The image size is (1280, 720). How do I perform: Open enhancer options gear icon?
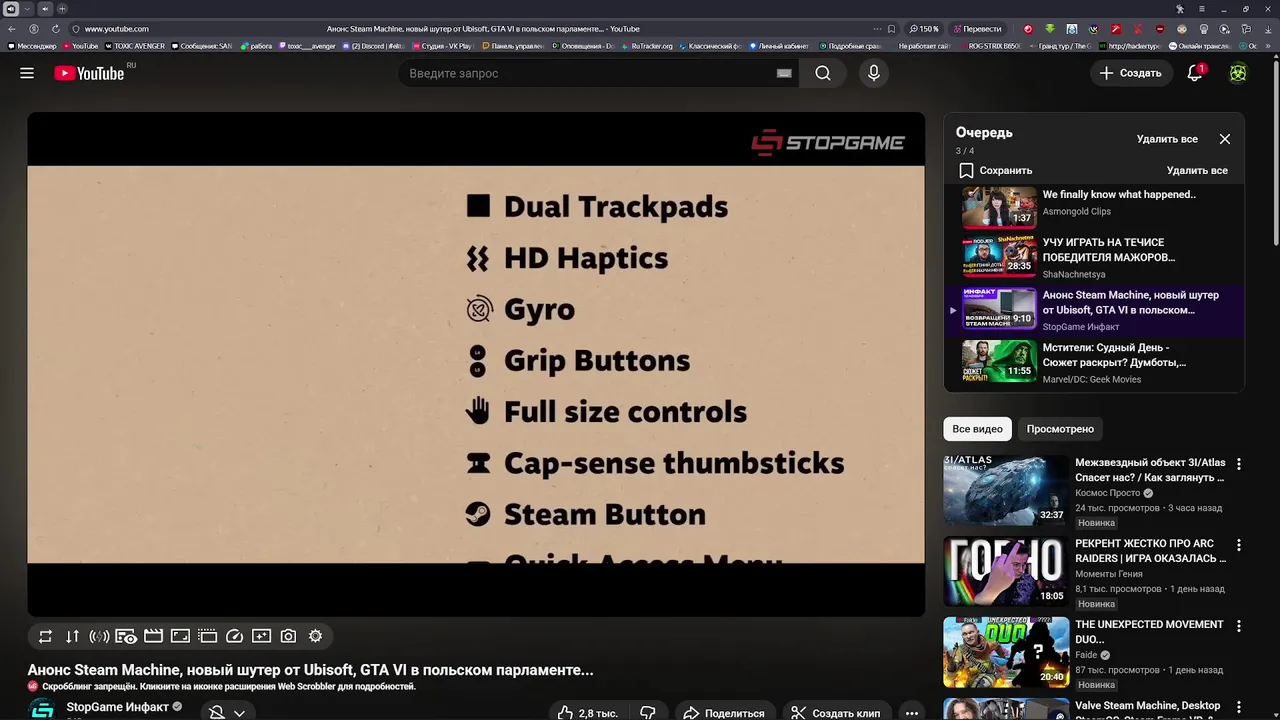coord(315,636)
